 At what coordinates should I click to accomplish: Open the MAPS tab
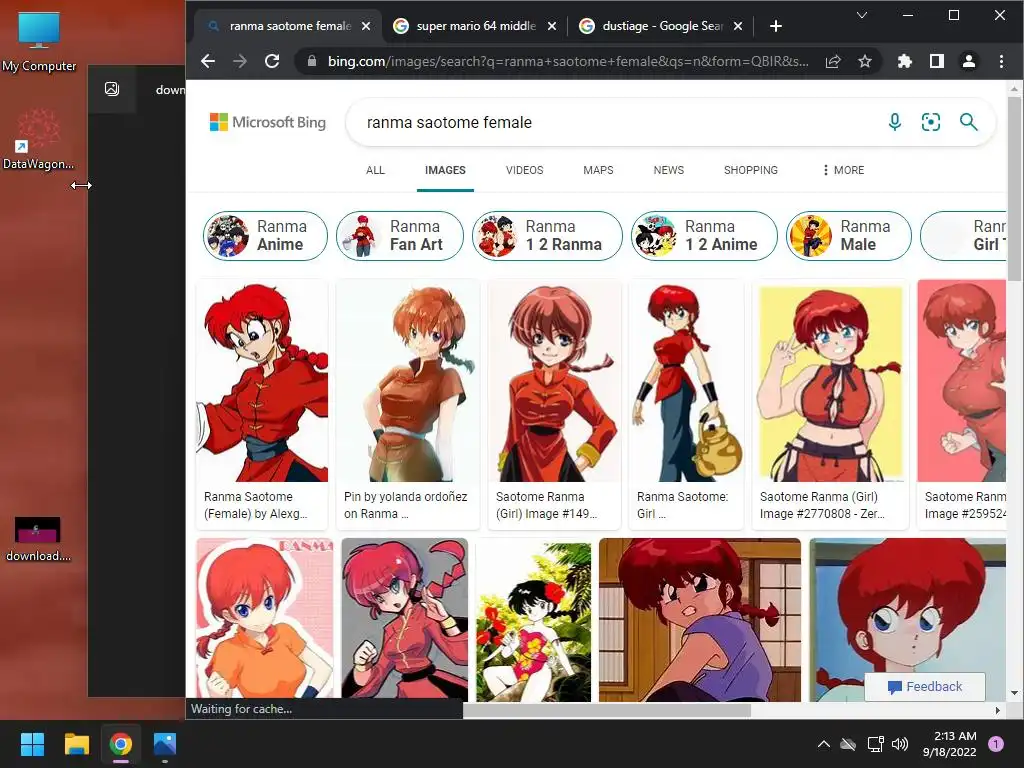coord(598,170)
